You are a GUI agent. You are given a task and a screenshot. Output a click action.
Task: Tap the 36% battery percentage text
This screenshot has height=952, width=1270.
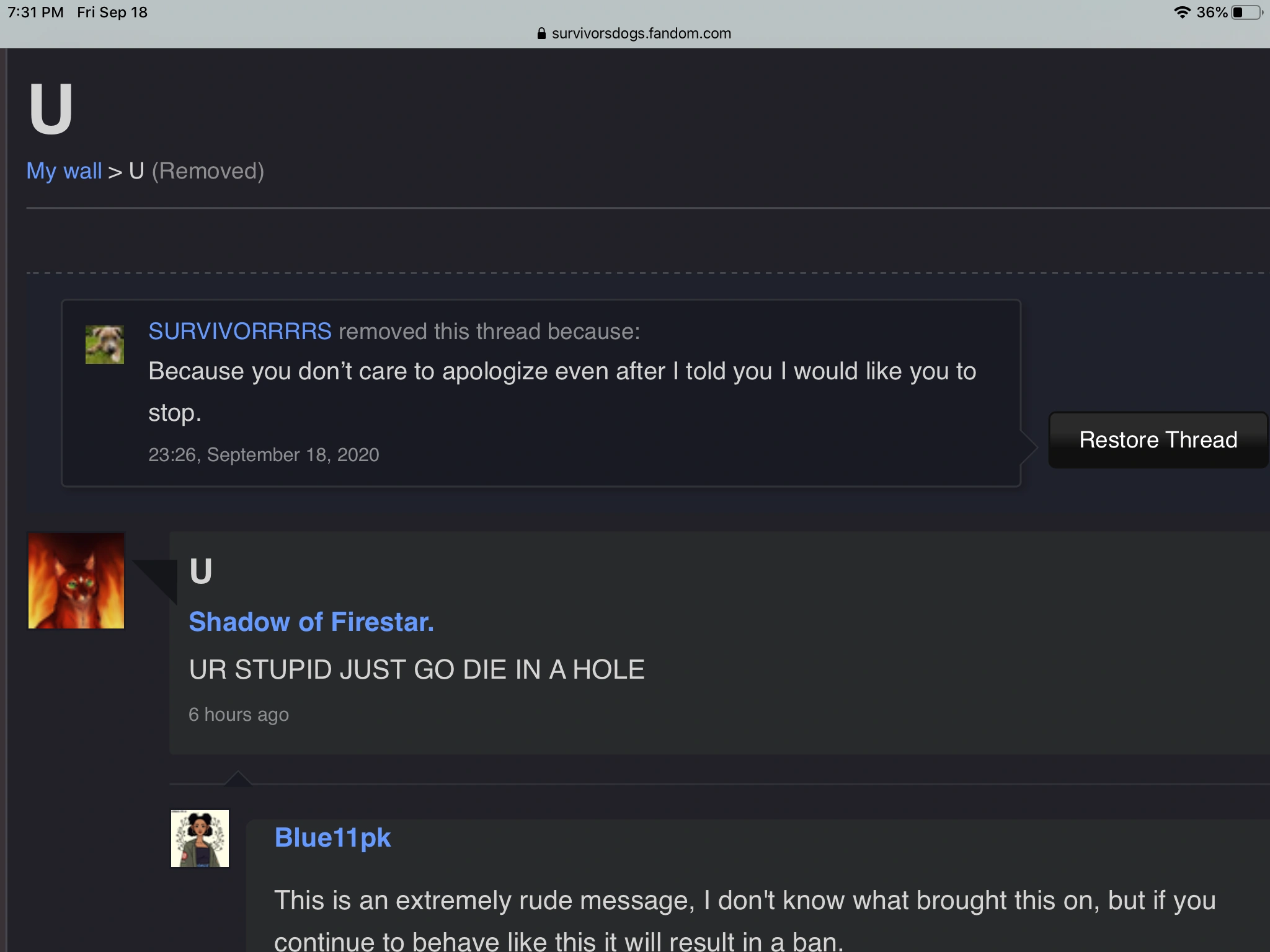pos(1212,12)
